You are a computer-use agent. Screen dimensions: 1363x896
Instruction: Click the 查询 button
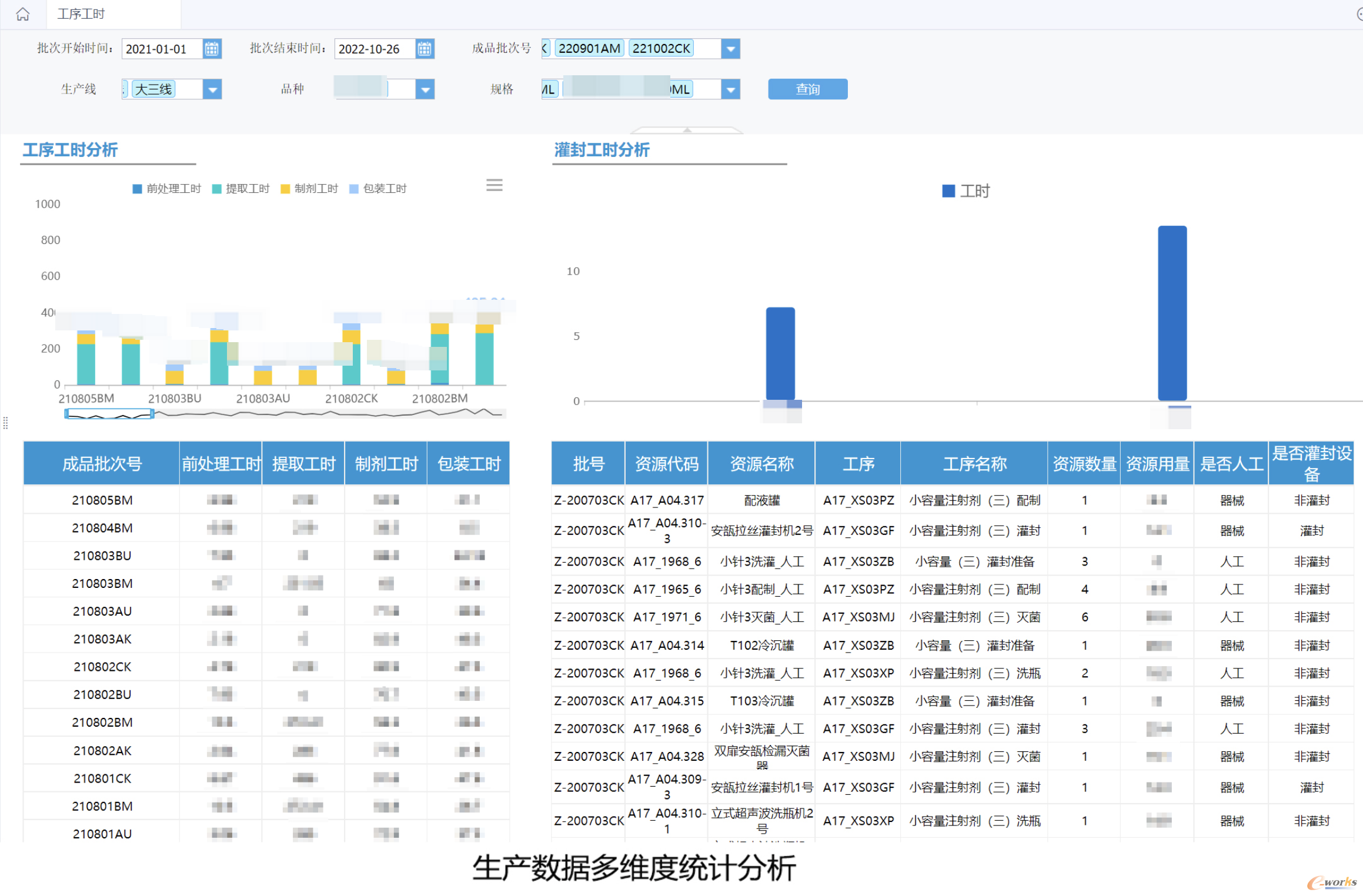[x=807, y=89]
